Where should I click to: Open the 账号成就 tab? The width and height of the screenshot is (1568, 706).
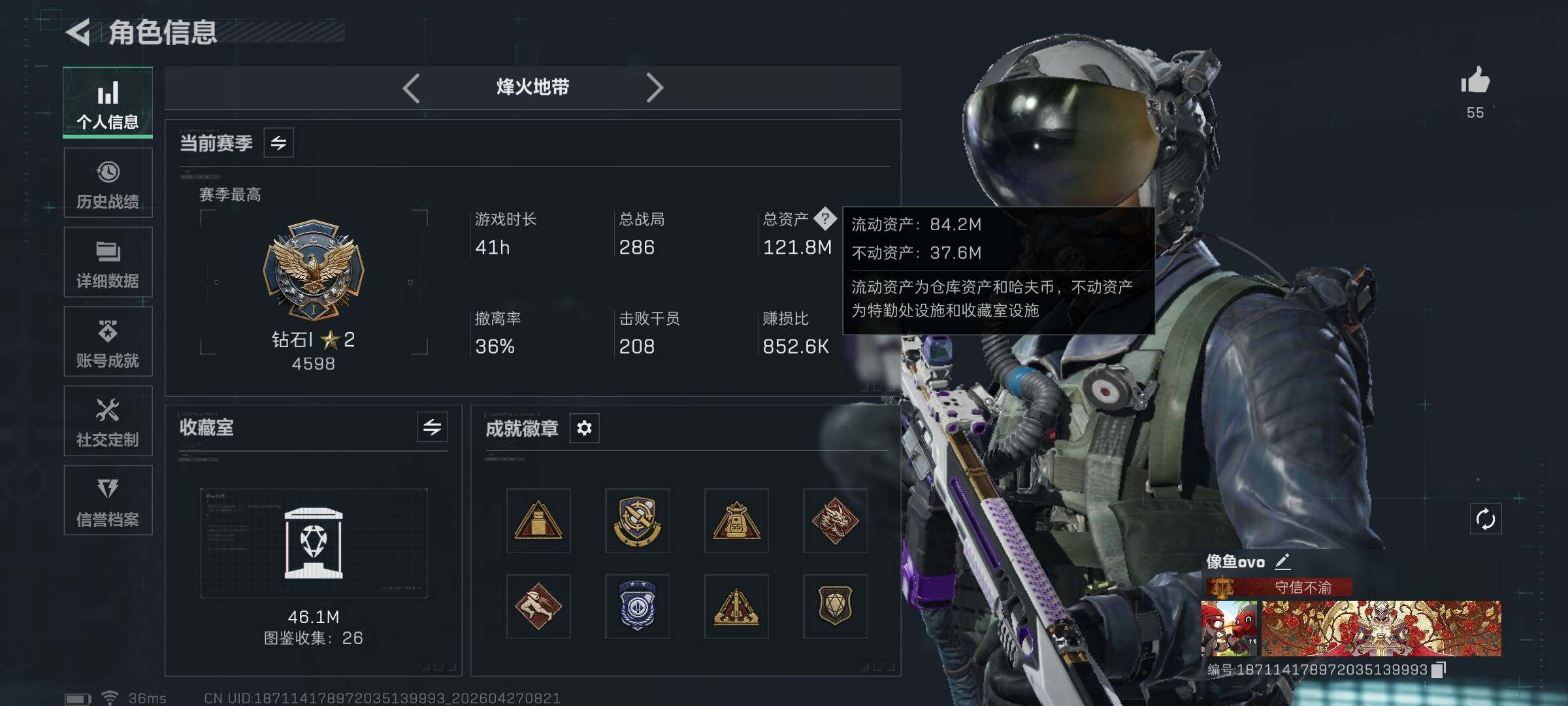click(x=108, y=342)
